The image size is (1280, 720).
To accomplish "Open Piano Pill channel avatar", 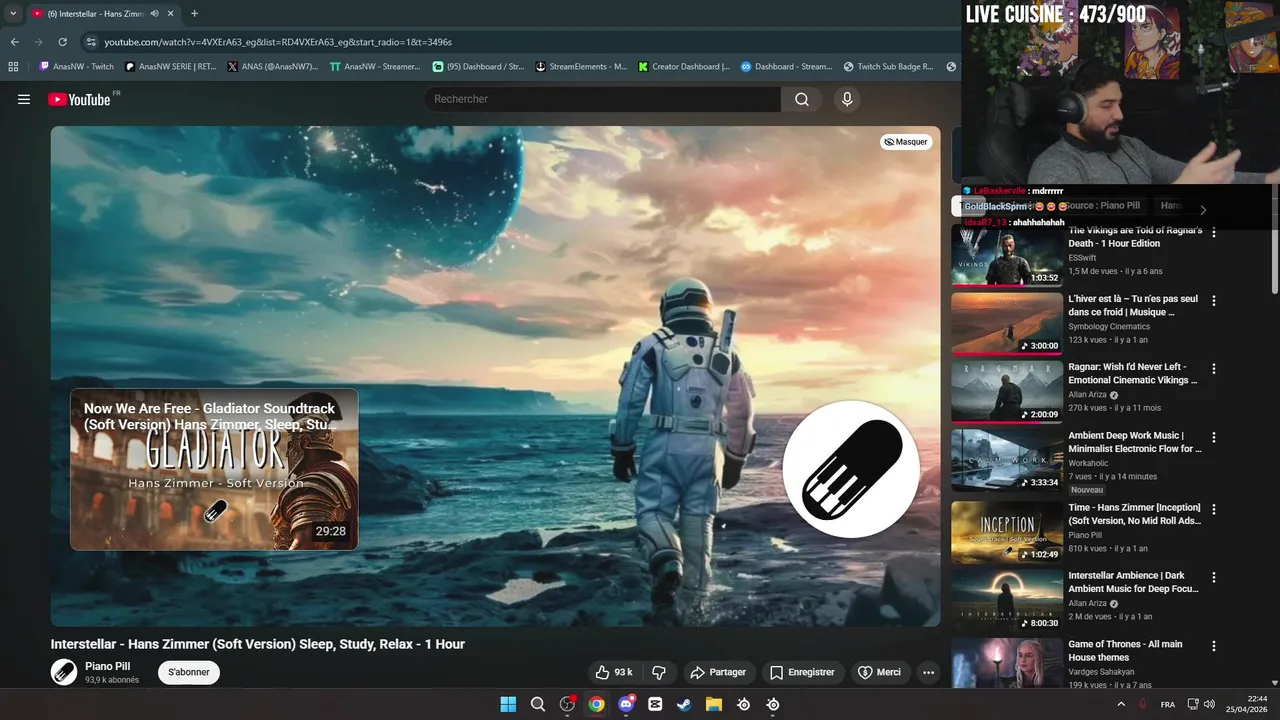I will point(64,672).
